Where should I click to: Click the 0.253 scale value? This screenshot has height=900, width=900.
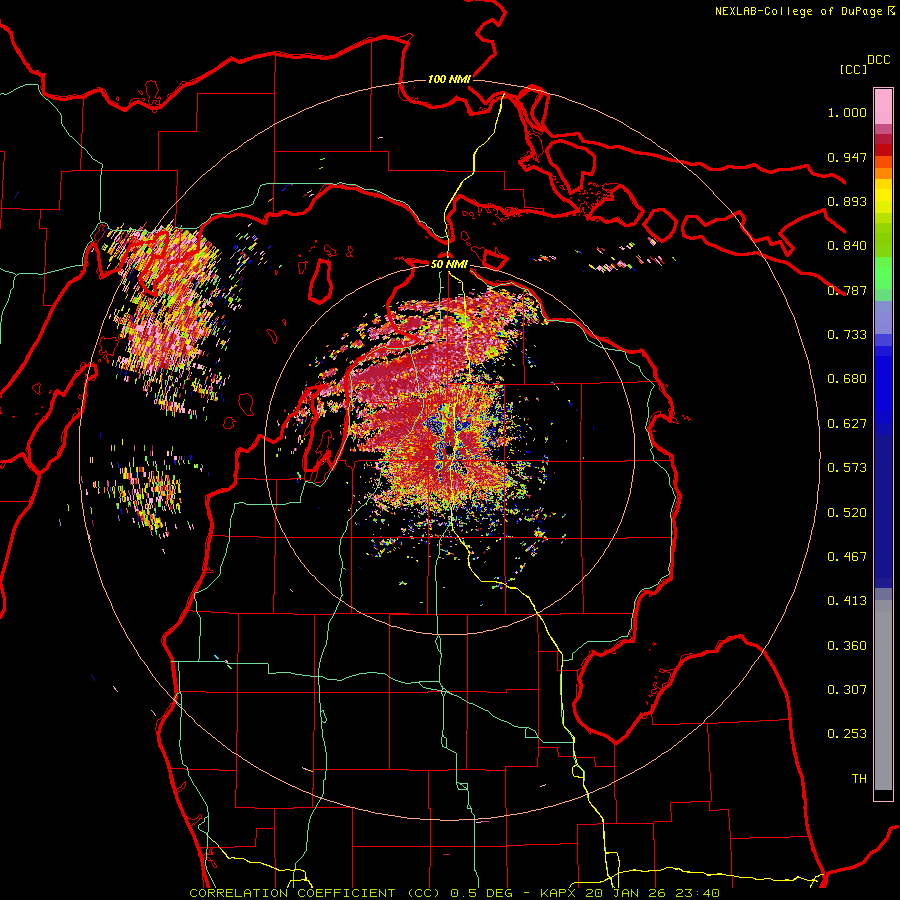[x=847, y=734]
